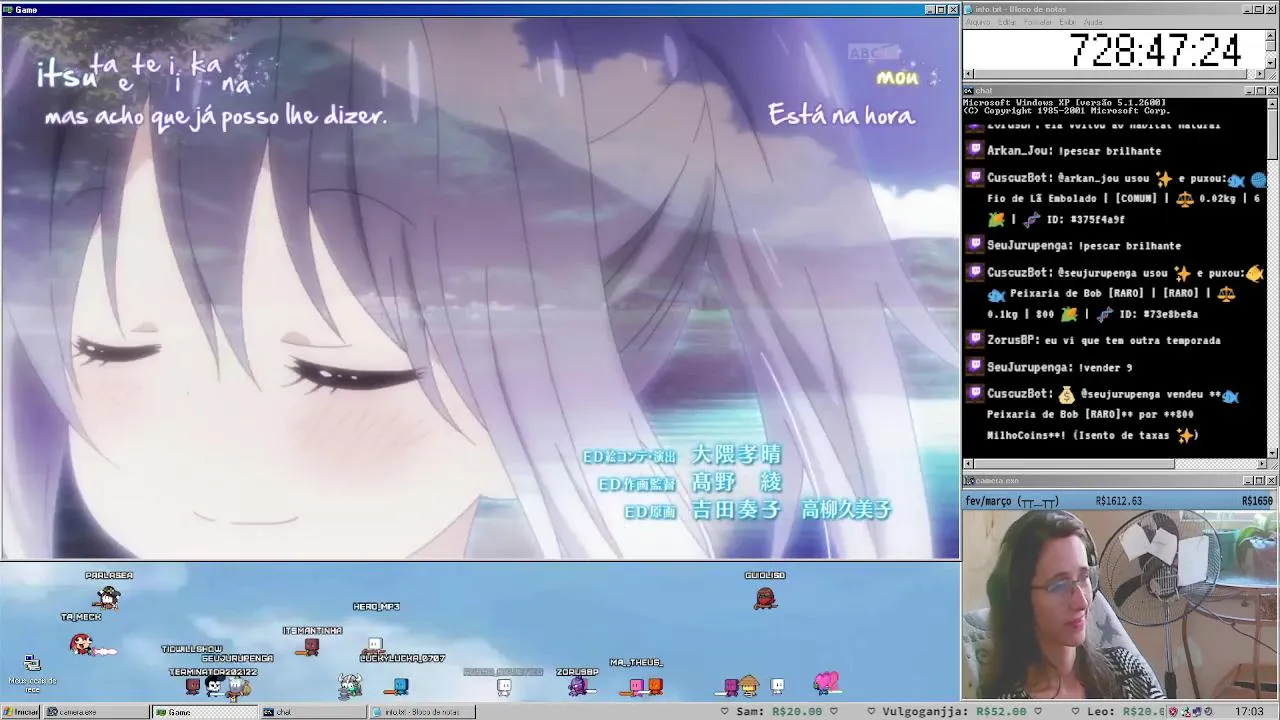This screenshot has width=1280, height=720.
Task: Click the ZORUSBP purple avatar
Action: 578,686
